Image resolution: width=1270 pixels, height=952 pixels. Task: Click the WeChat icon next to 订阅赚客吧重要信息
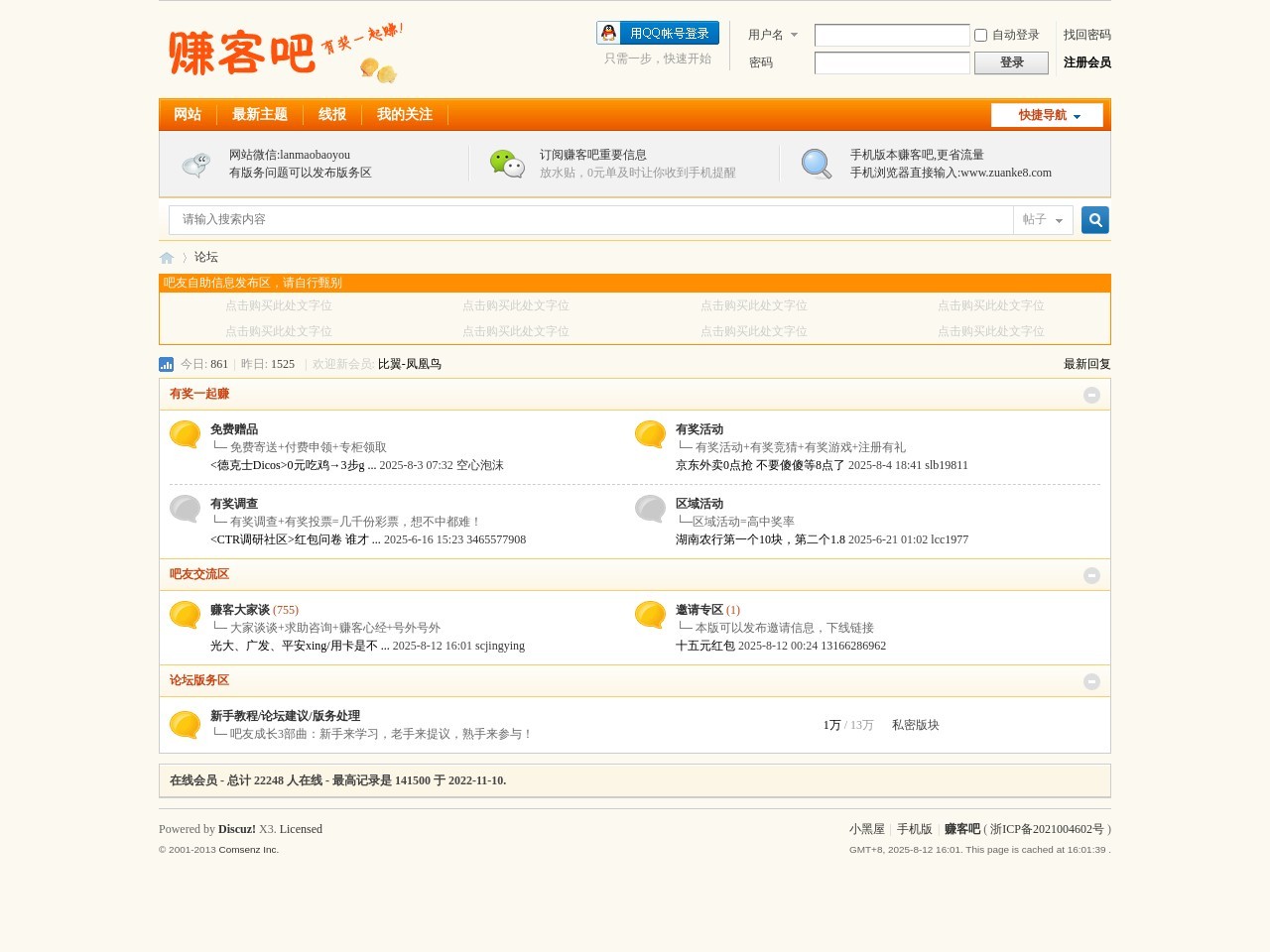507,164
